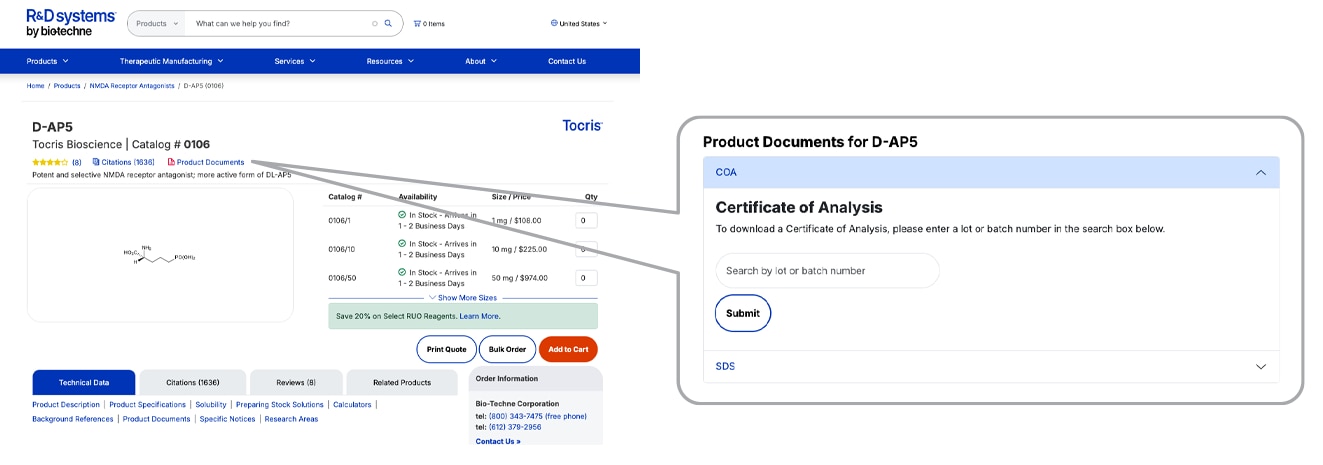
Task: Switch to the Technical Data tab
Action: click(84, 382)
